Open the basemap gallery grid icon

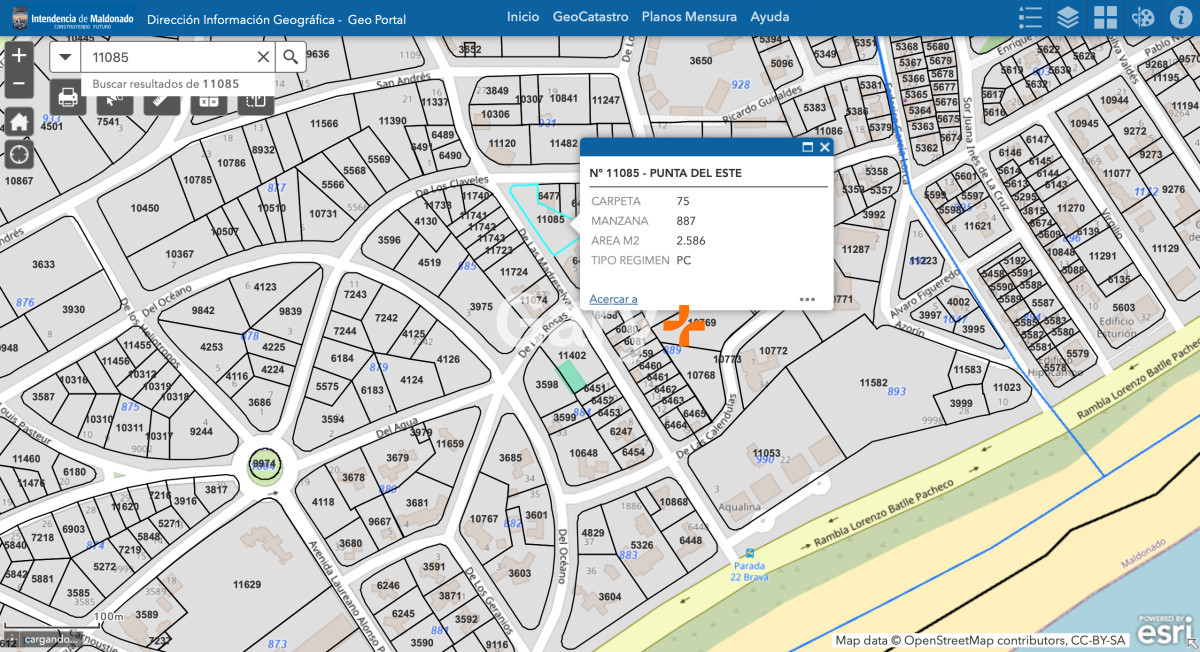pos(1105,18)
